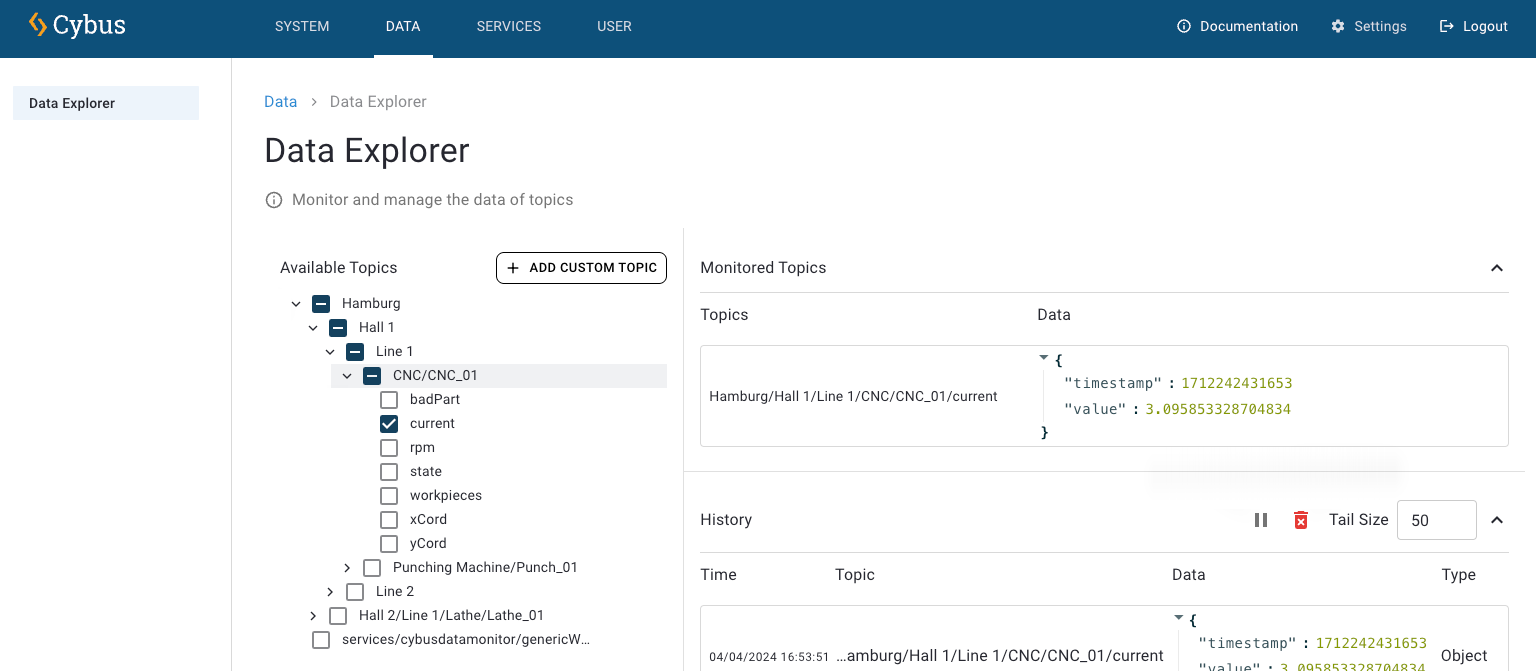Uncheck the current topic checkbox
Image resolution: width=1536 pixels, height=671 pixels.
pos(389,423)
